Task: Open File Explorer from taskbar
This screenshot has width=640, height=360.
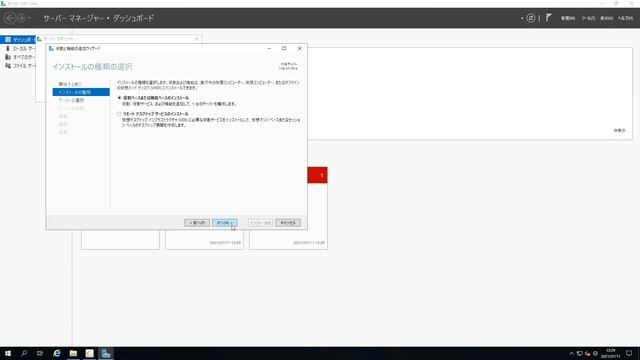Action: pos(73,353)
